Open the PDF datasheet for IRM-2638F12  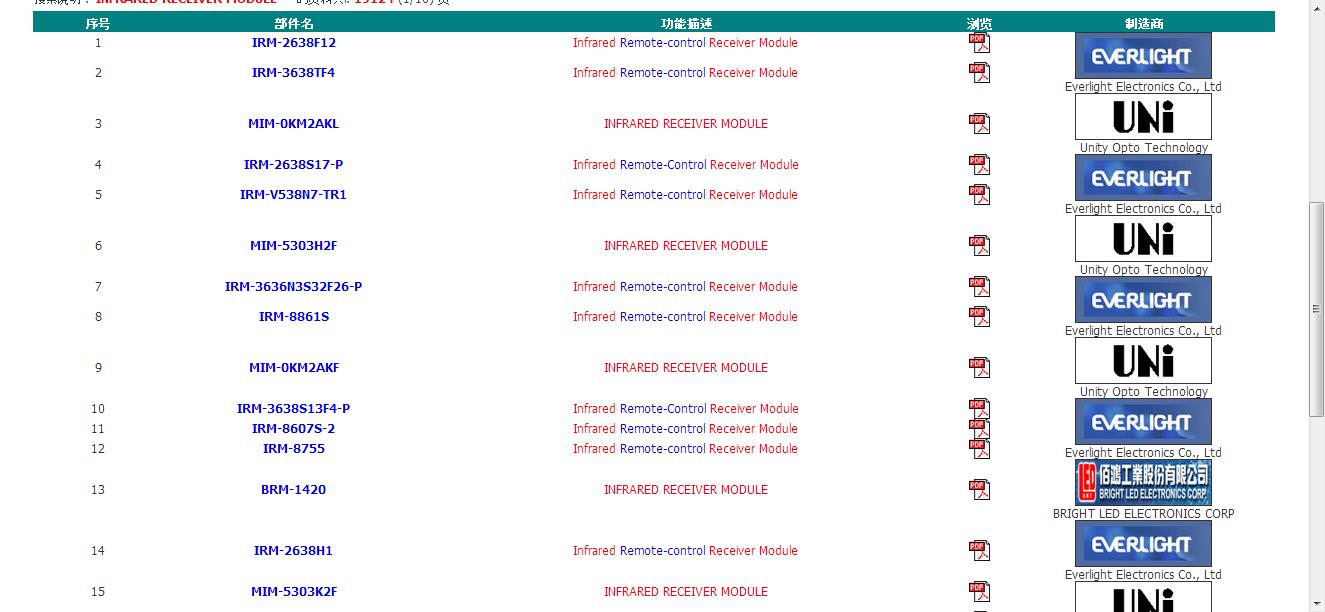pyautogui.click(x=979, y=43)
